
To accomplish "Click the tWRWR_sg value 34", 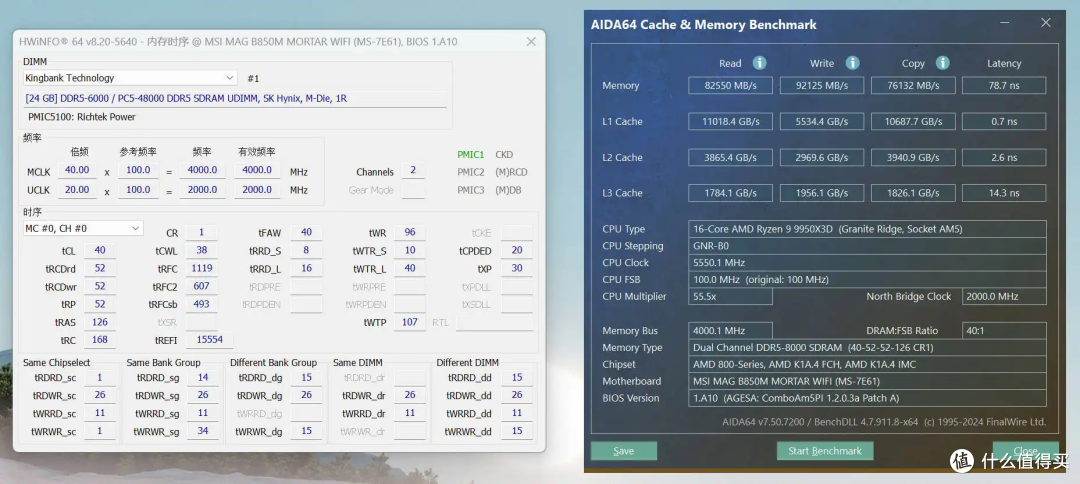I will [202, 431].
